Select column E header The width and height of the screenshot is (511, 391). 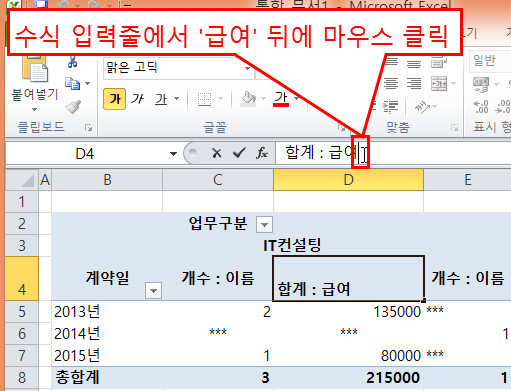[x=467, y=180]
